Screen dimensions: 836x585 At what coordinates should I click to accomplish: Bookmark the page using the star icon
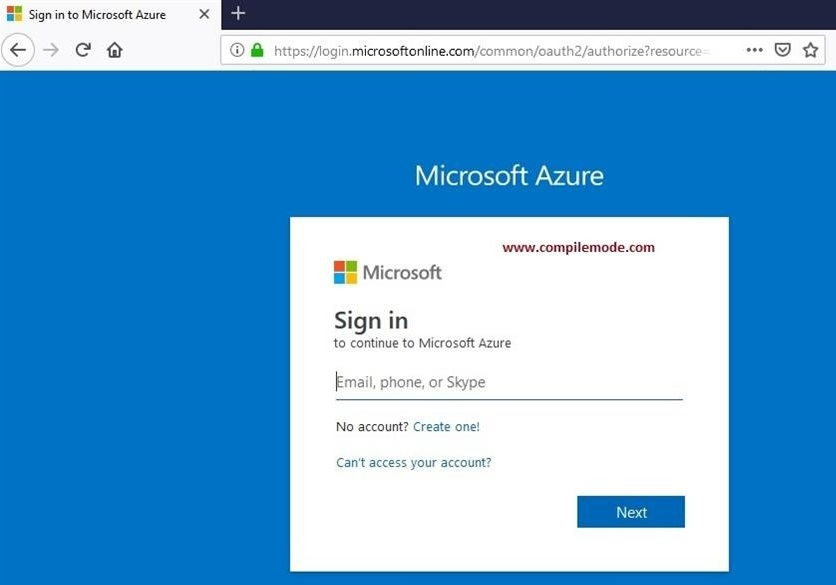click(x=810, y=49)
